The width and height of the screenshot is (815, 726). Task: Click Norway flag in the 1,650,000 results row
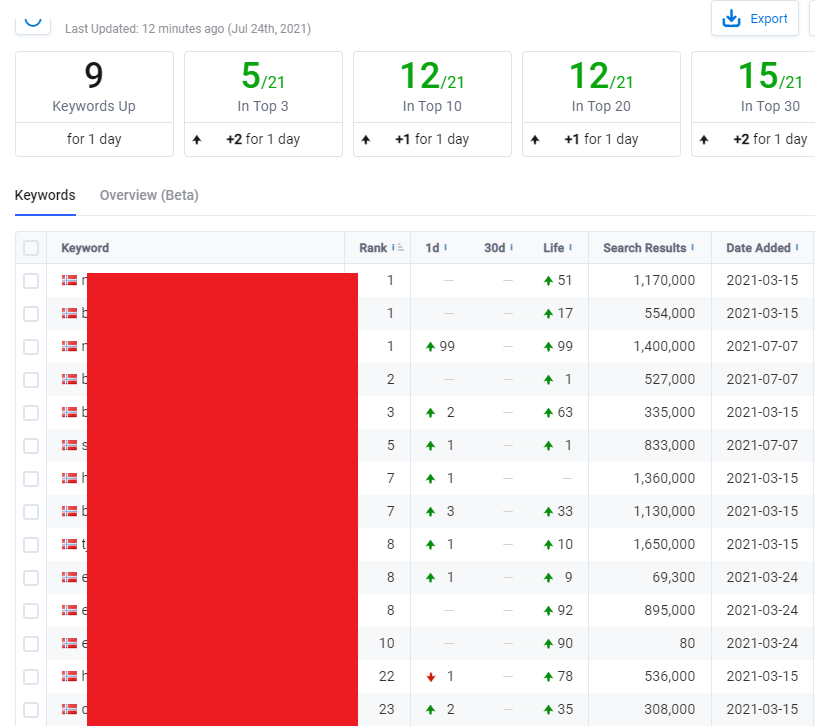[x=69, y=545]
